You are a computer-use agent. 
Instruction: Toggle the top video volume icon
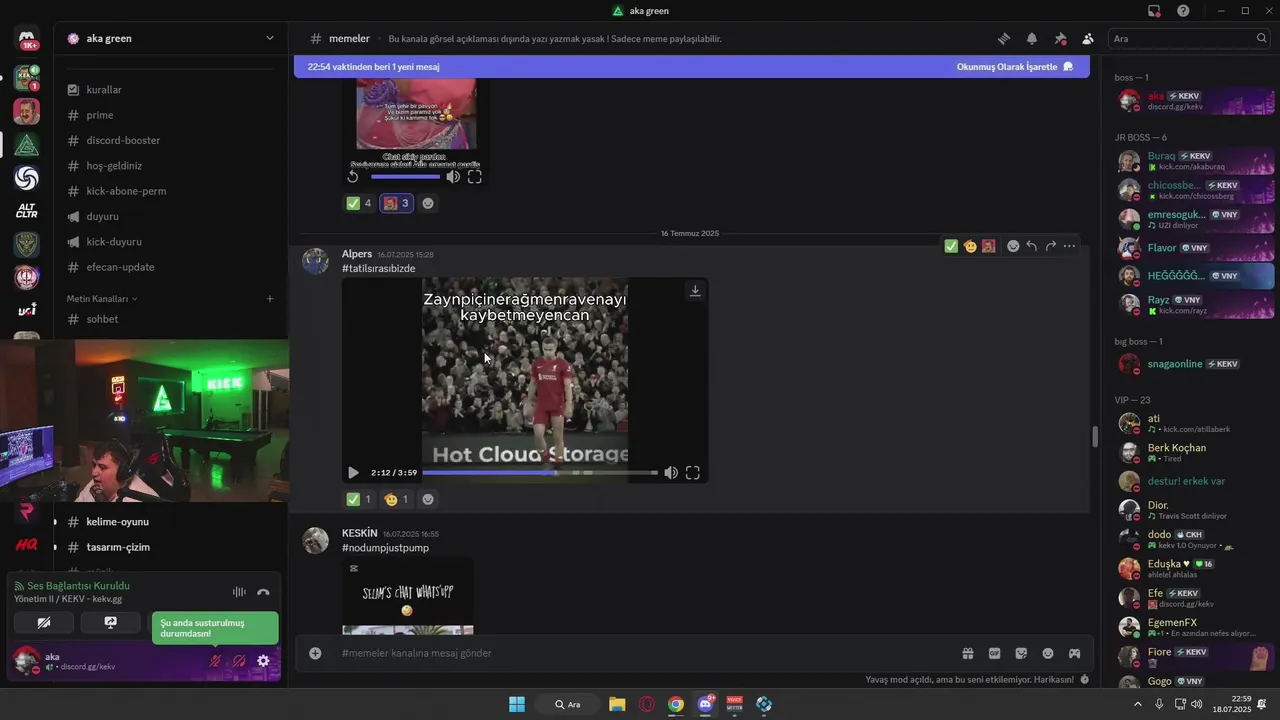[x=453, y=177]
